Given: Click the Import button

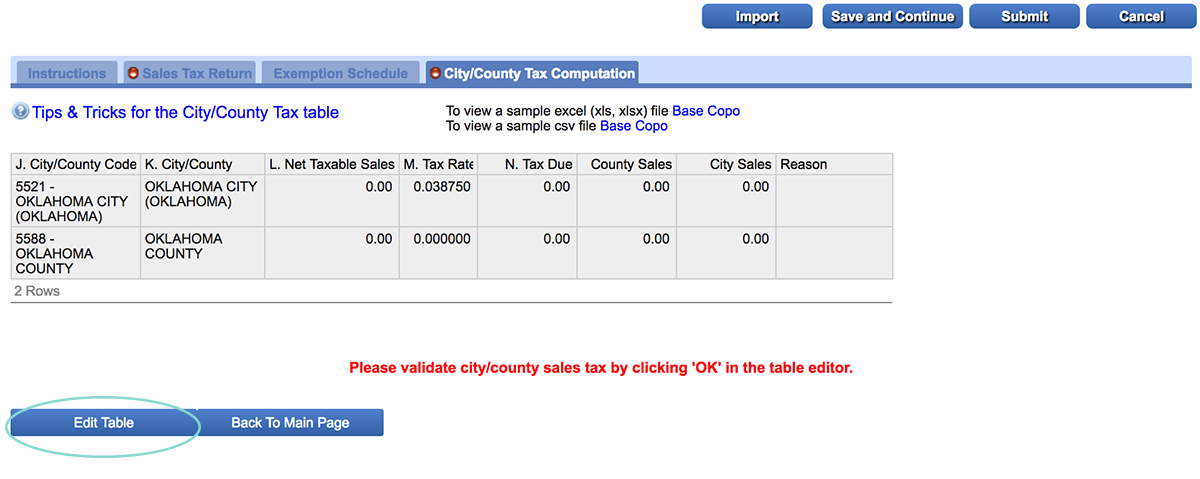Looking at the screenshot, I should pyautogui.click(x=757, y=16).
